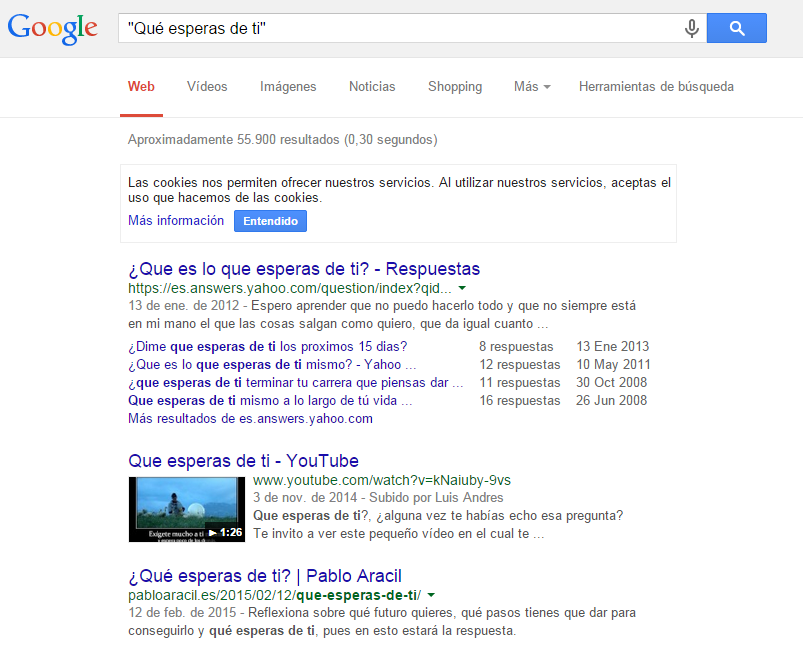Click "Aproximadamente 55.900 resultados" text

(283, 139)
